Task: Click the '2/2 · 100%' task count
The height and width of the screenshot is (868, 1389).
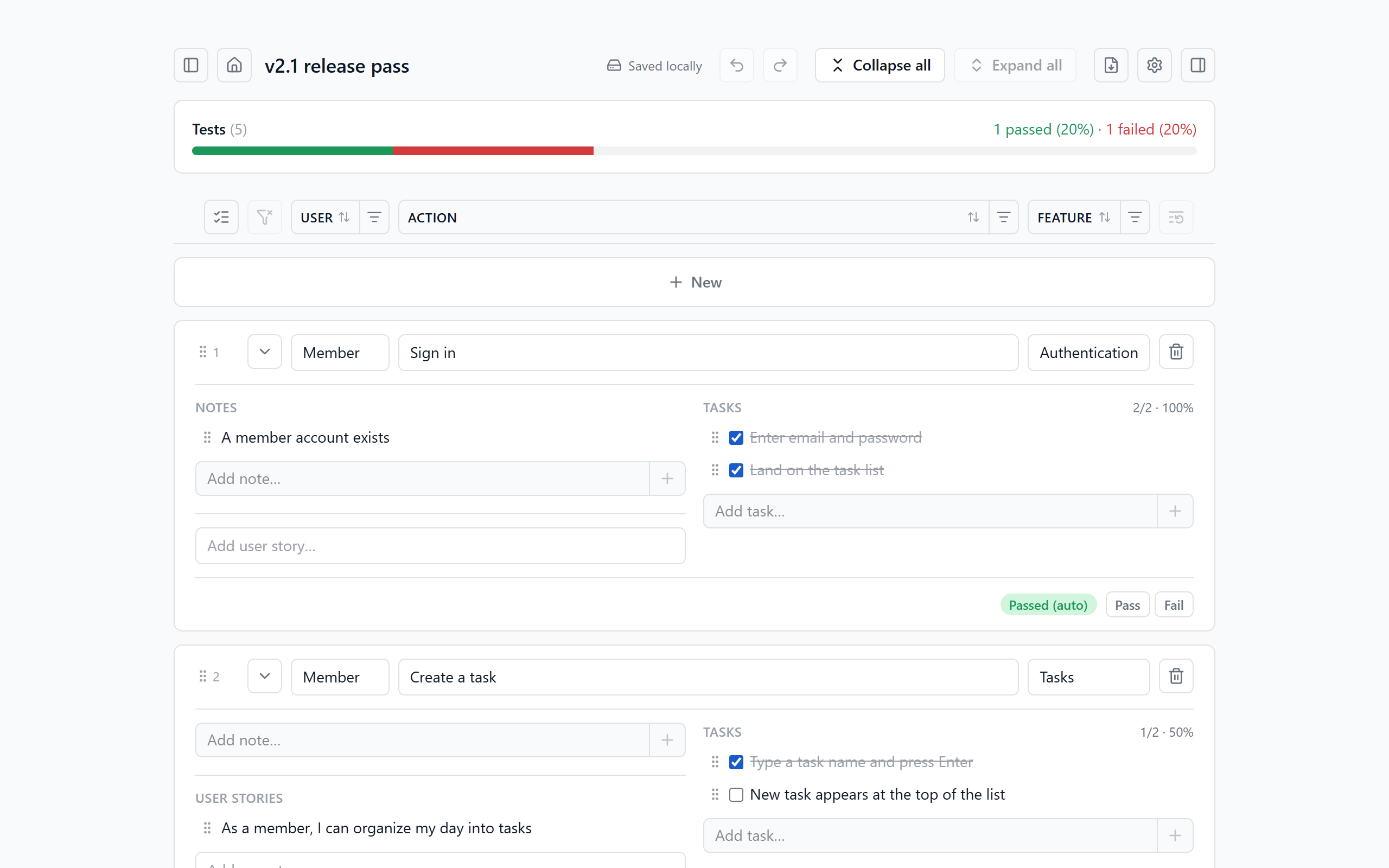Action: pyautogui.click(x=1163, y=407)
